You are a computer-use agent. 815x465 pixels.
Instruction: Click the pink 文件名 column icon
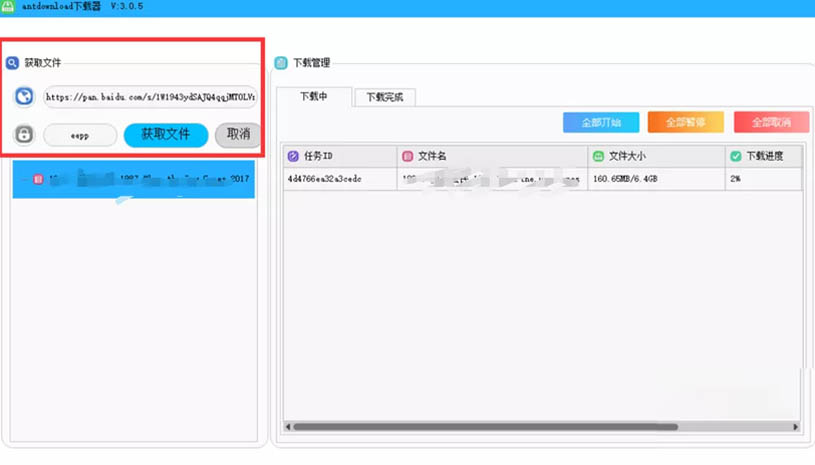pos(407,157)
